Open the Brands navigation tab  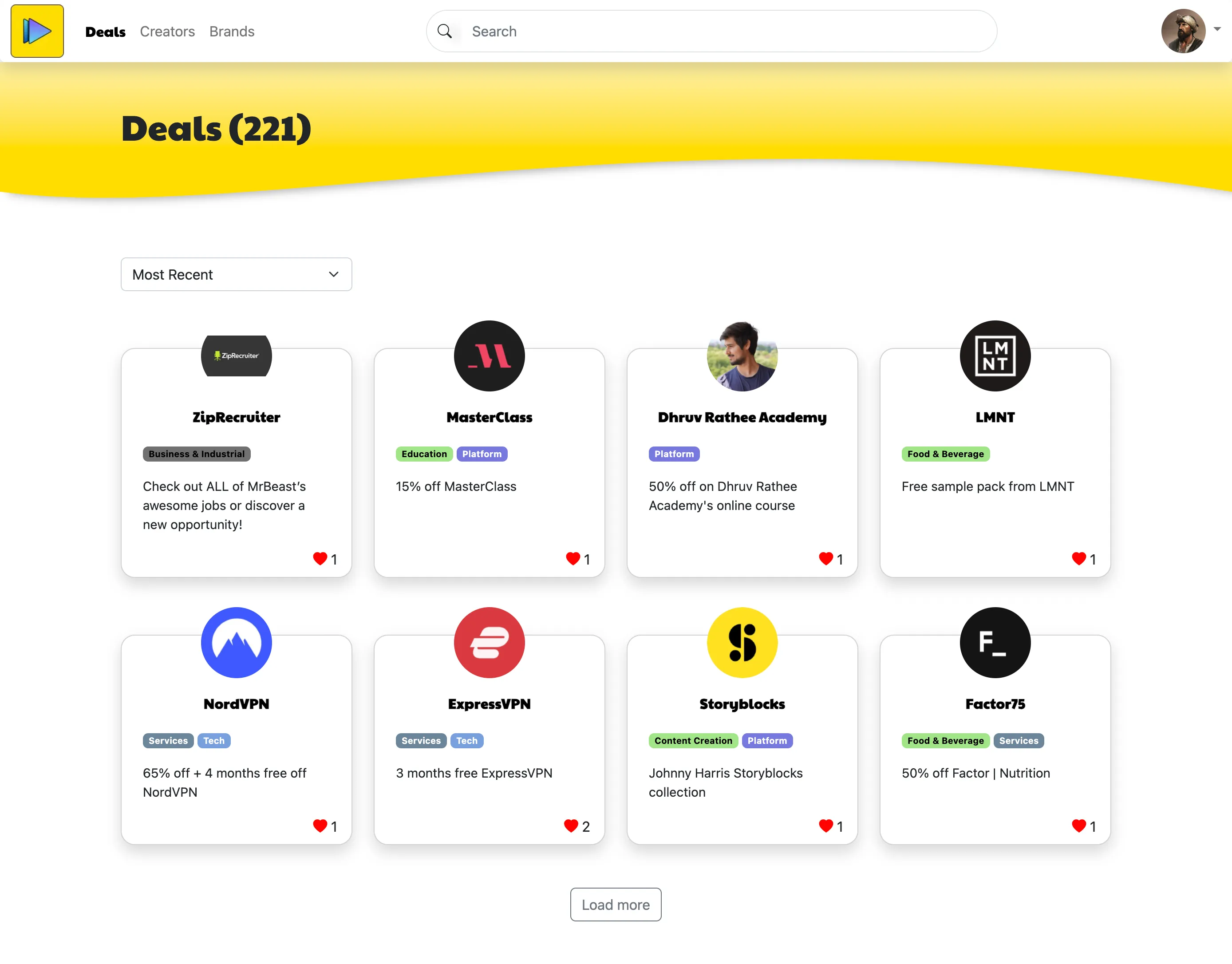point(232,32)
